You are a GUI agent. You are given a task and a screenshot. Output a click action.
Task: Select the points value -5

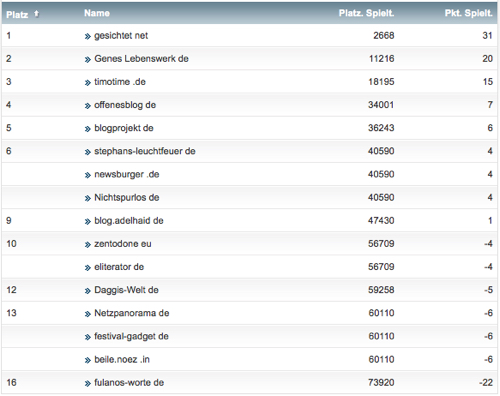click(488, 290)
